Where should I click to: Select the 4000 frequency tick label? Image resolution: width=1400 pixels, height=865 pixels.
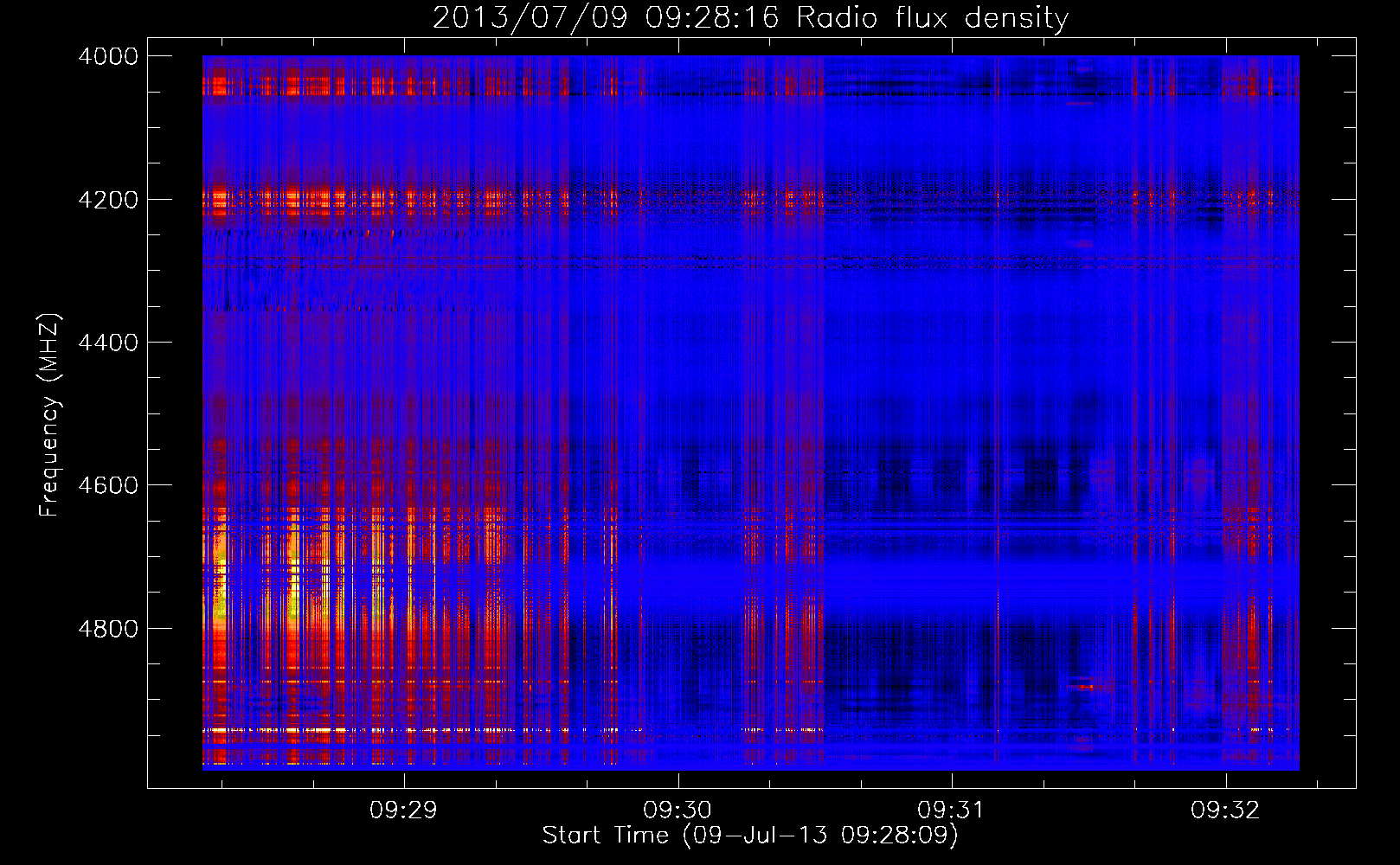pyautogui.click(x=108, y=56)
